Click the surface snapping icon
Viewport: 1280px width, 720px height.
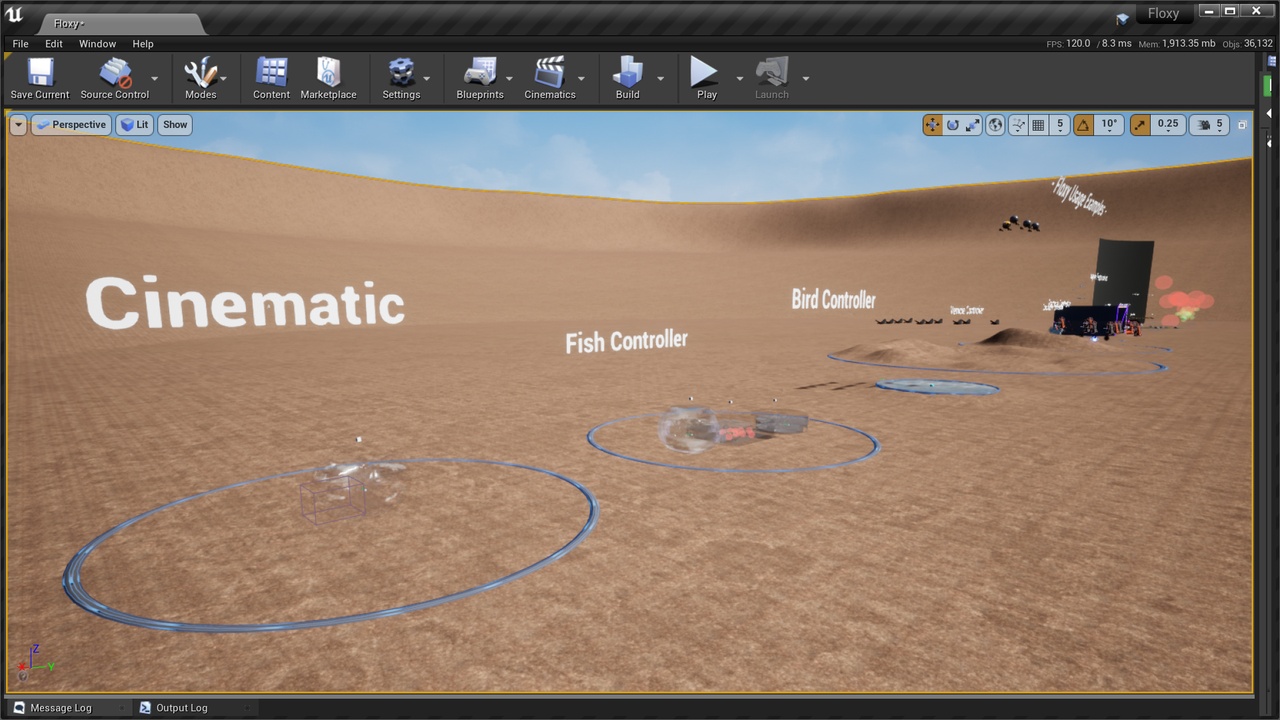[1018, 125]
